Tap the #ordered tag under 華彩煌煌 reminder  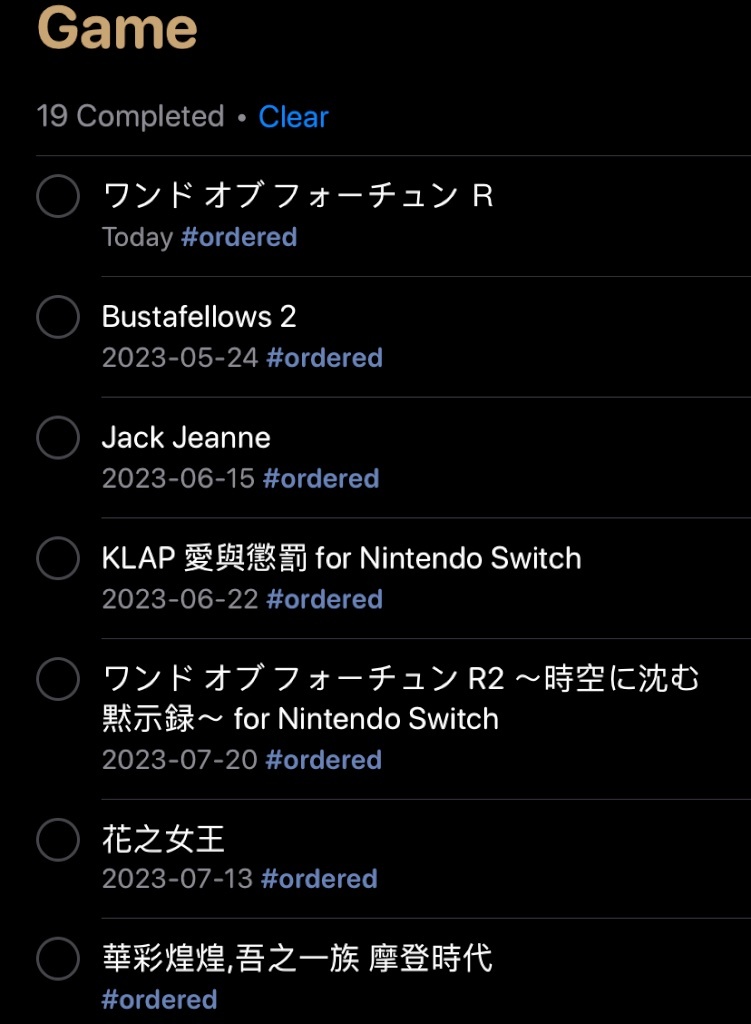[x=159, y=1000]
